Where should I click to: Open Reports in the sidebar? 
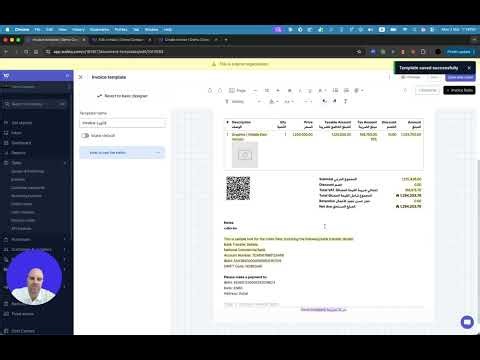18,153
